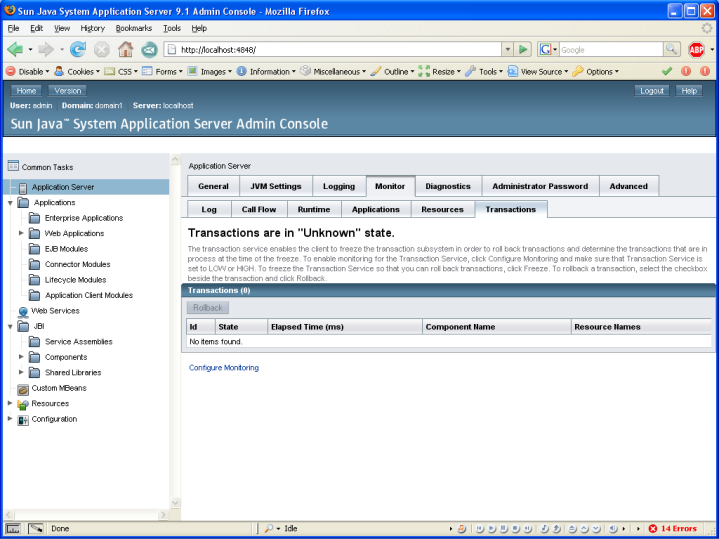This screenshot has width=719, height=539.
Task: Open the Call Flow sub-tab
Action: (259, 210)
